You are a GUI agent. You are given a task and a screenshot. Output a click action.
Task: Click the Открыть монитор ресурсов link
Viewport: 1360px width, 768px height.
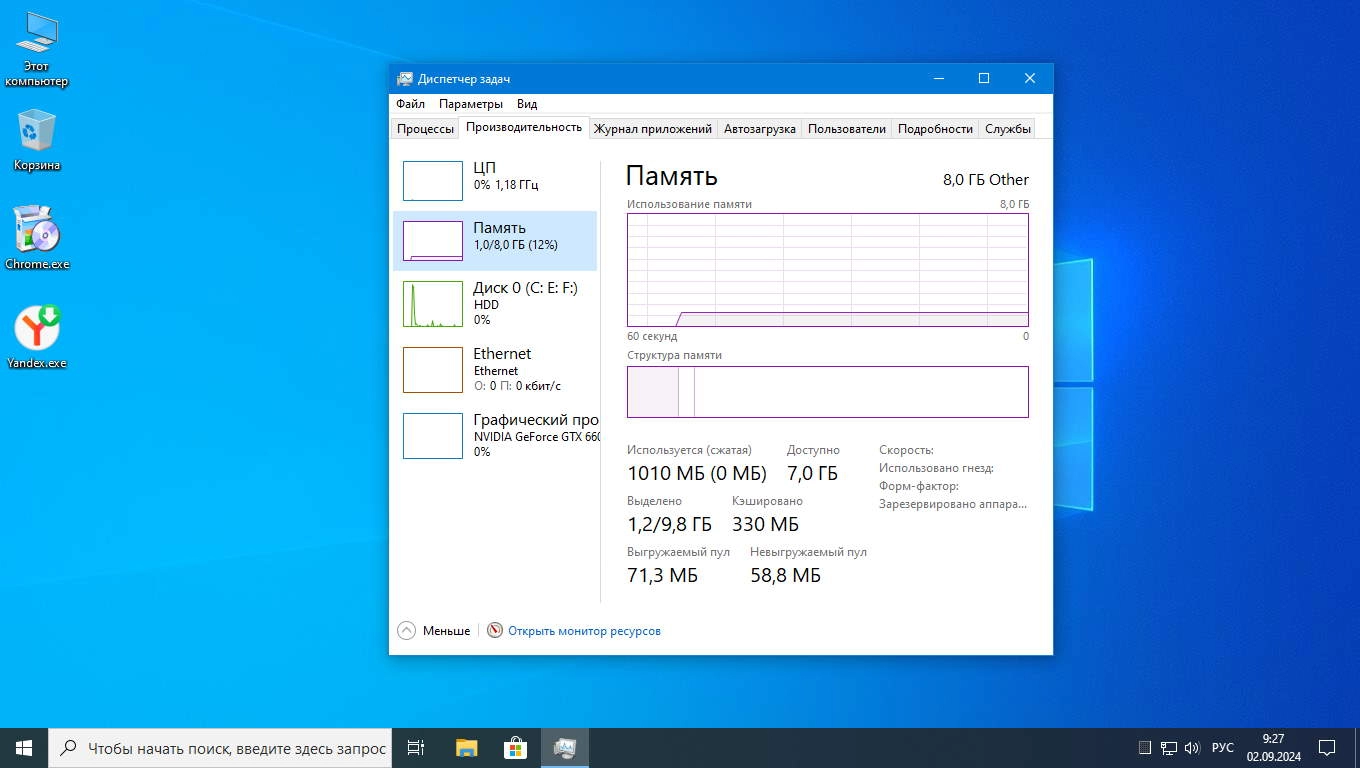point(584,631)
